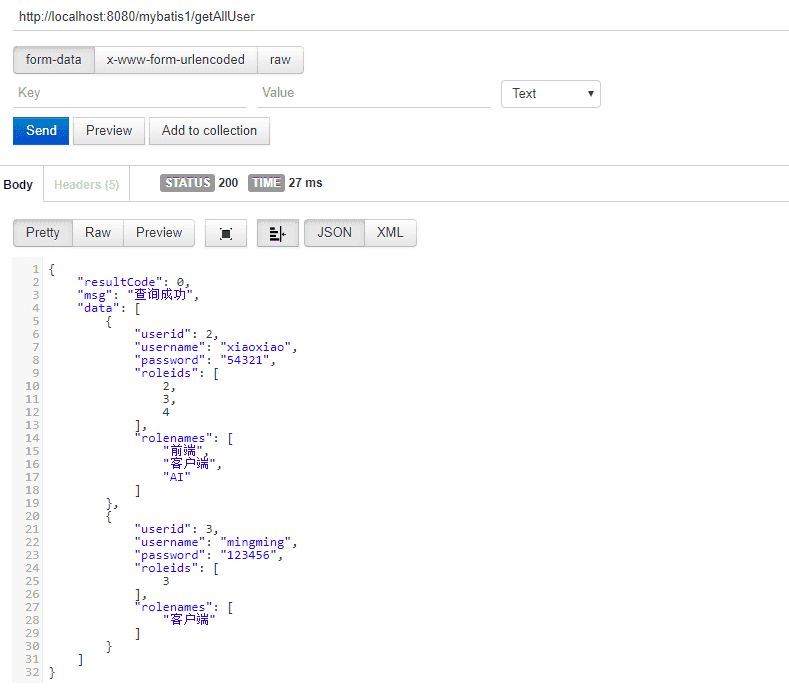Click the request Preview button

[x=109, y=131]
